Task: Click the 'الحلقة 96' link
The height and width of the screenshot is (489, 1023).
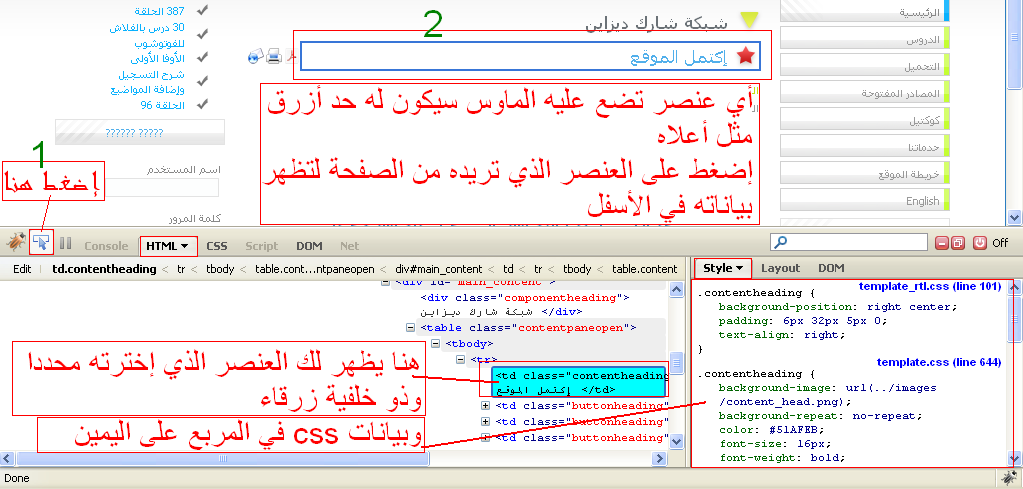Action: click(x=162, y=105)
